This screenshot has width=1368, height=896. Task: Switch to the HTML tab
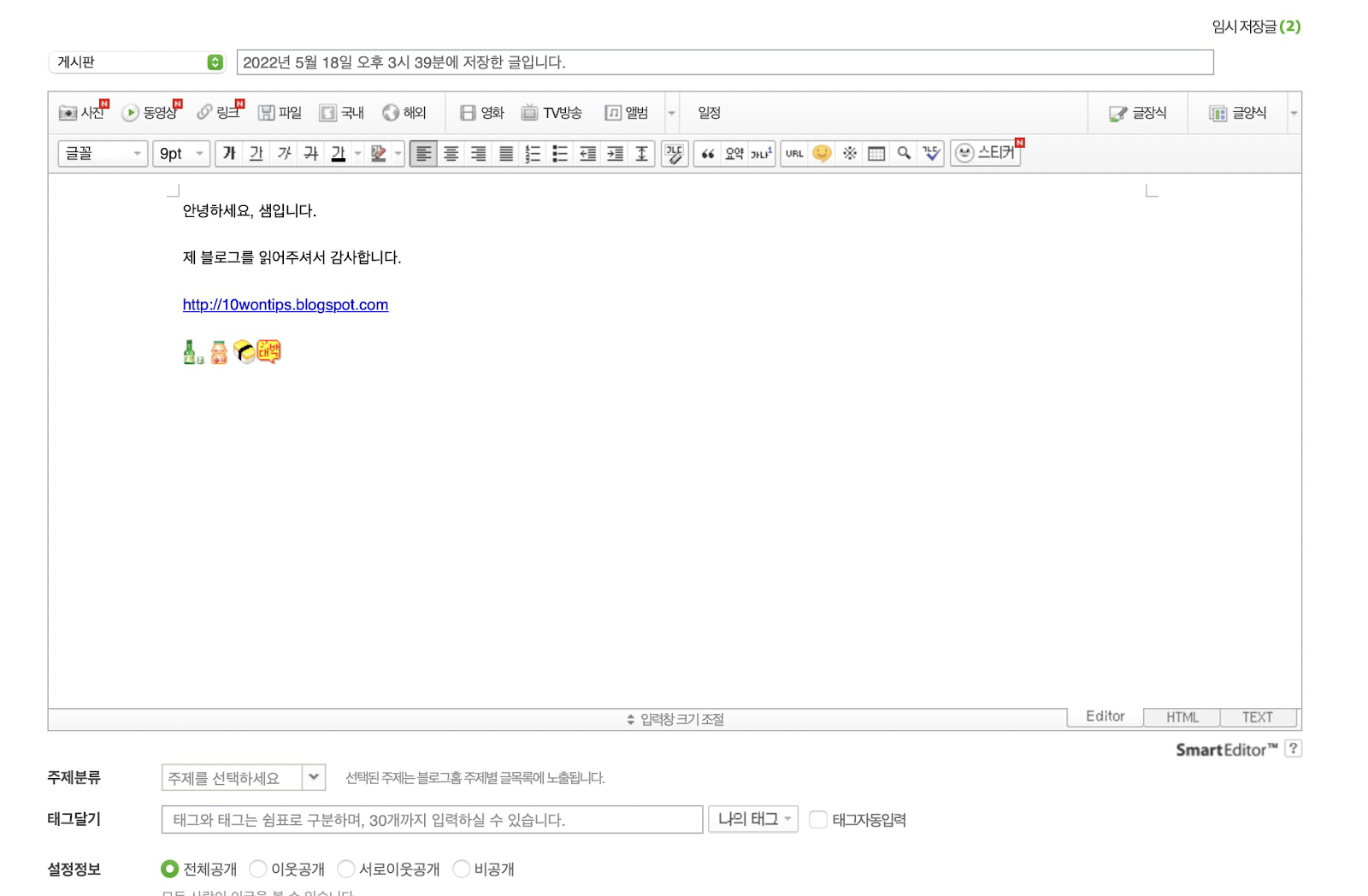tap(1182, 717)
